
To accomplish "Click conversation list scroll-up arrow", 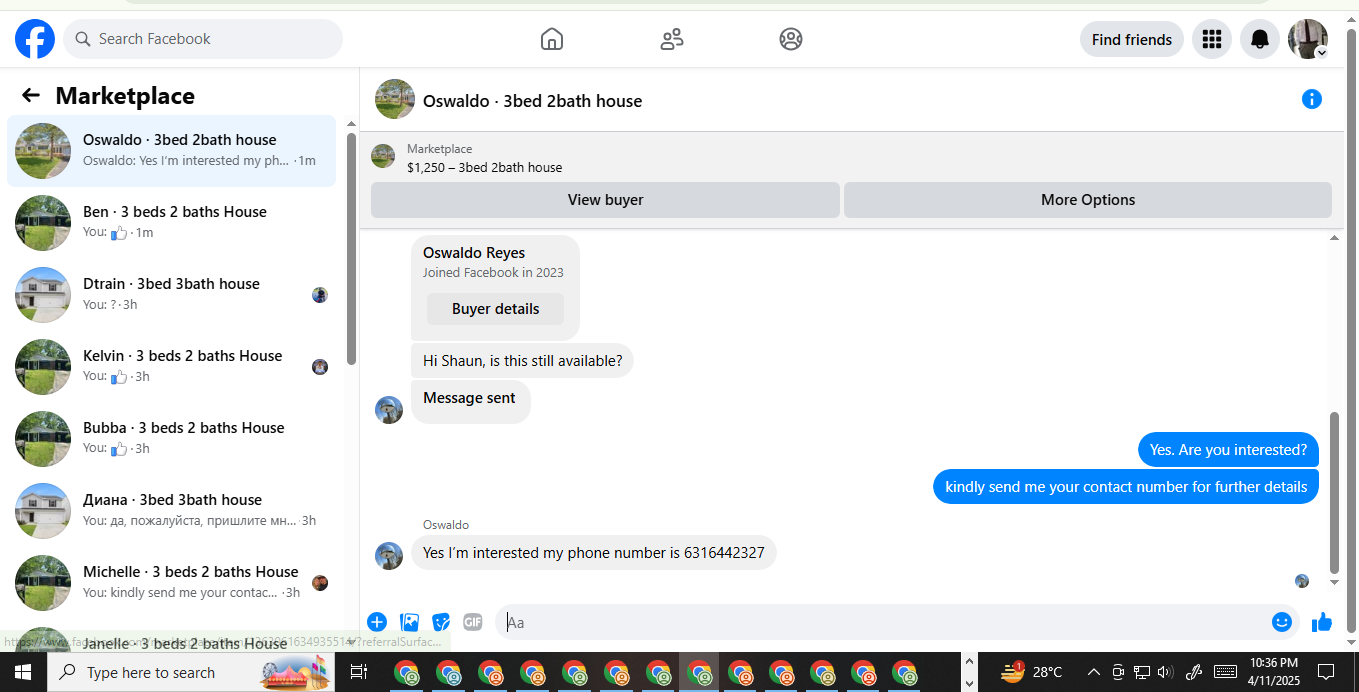I will (351, 124).
